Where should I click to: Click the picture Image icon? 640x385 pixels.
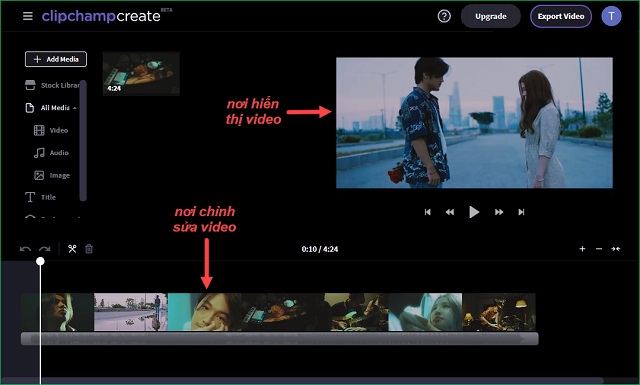click(39, 175)
